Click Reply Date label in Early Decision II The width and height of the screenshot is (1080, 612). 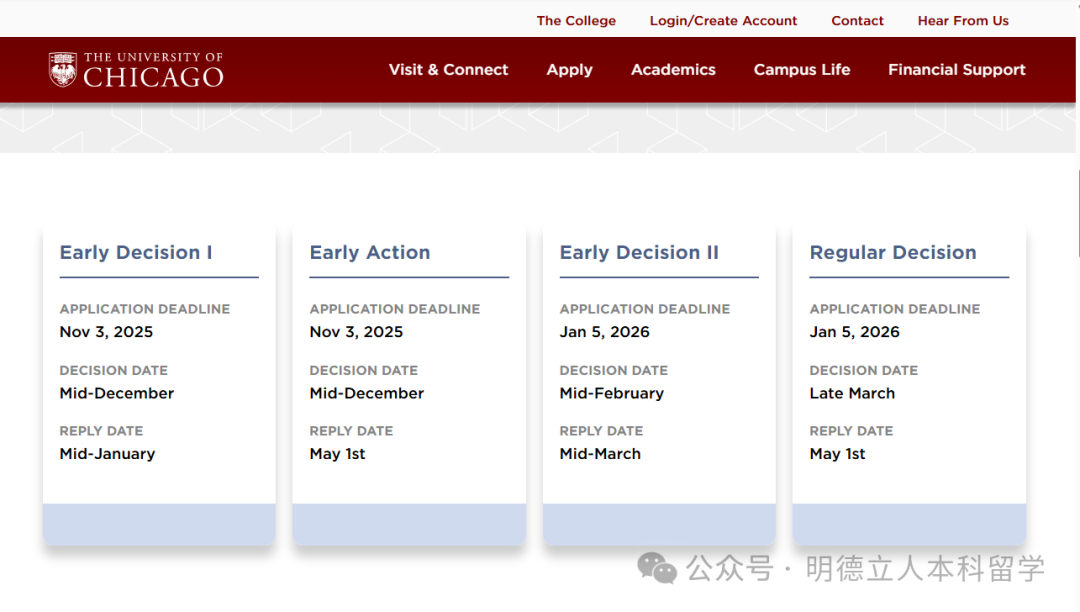click(x=601, y=431)
